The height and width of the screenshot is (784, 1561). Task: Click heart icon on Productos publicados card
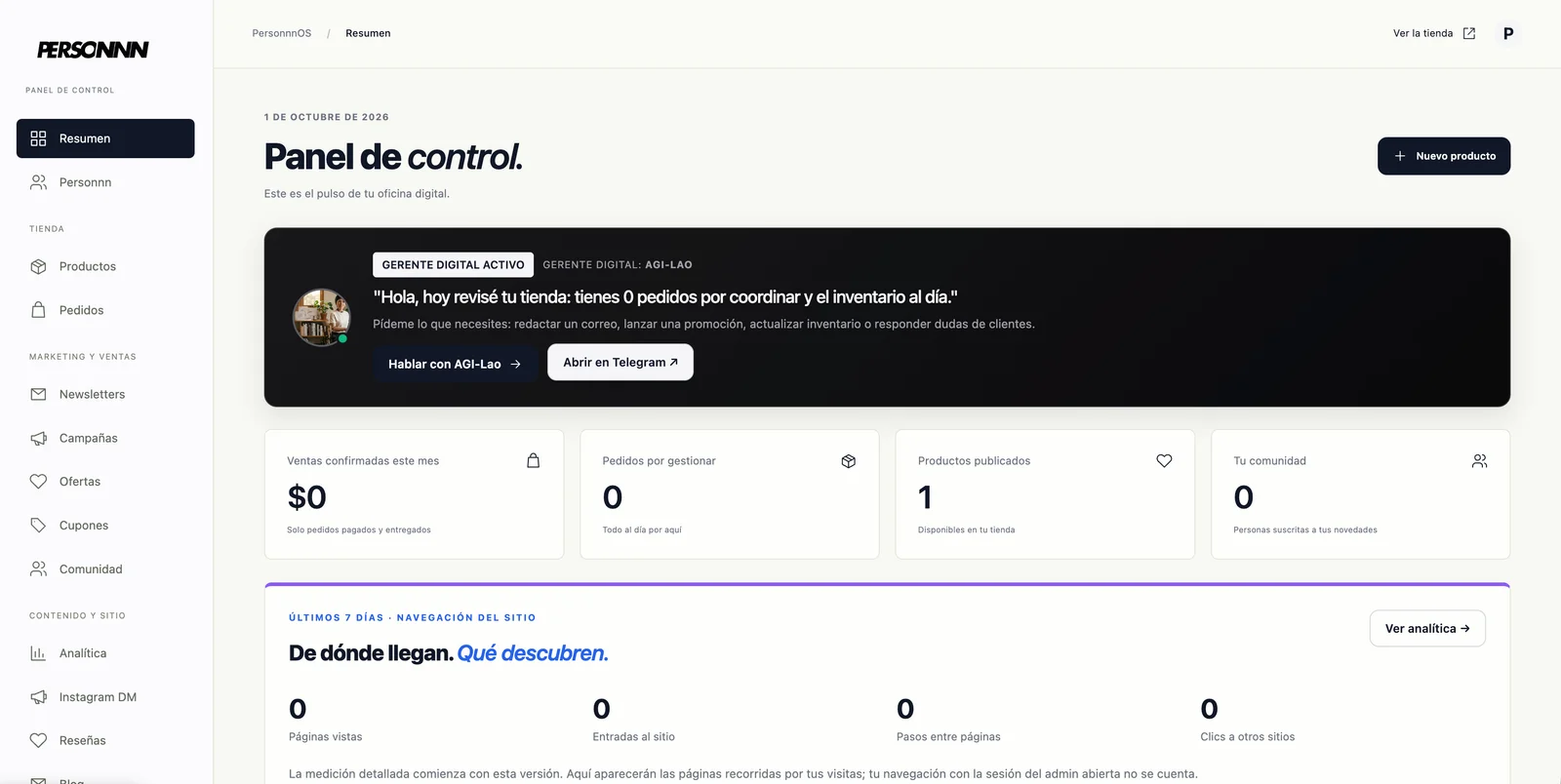(x=1164, y=460)
